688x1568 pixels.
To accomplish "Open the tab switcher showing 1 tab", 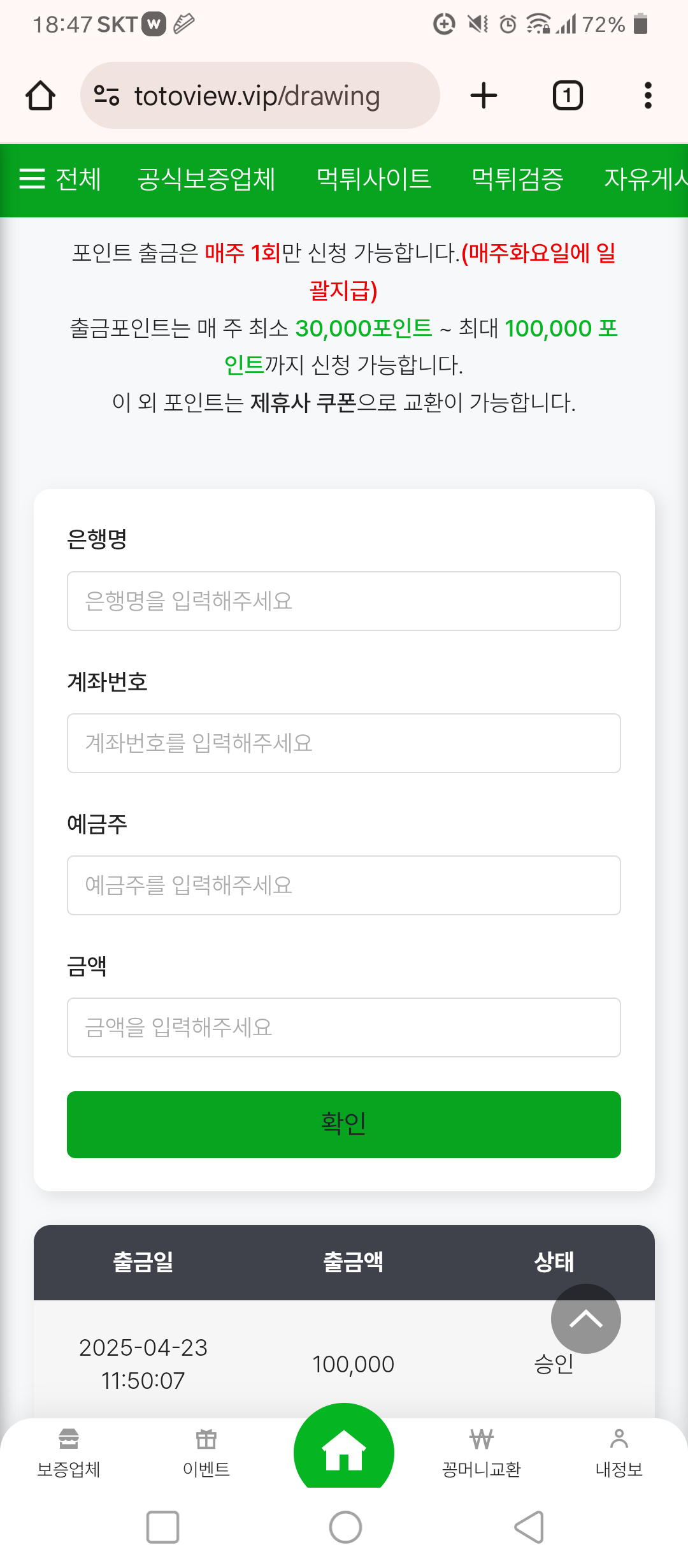I will 567,96.
